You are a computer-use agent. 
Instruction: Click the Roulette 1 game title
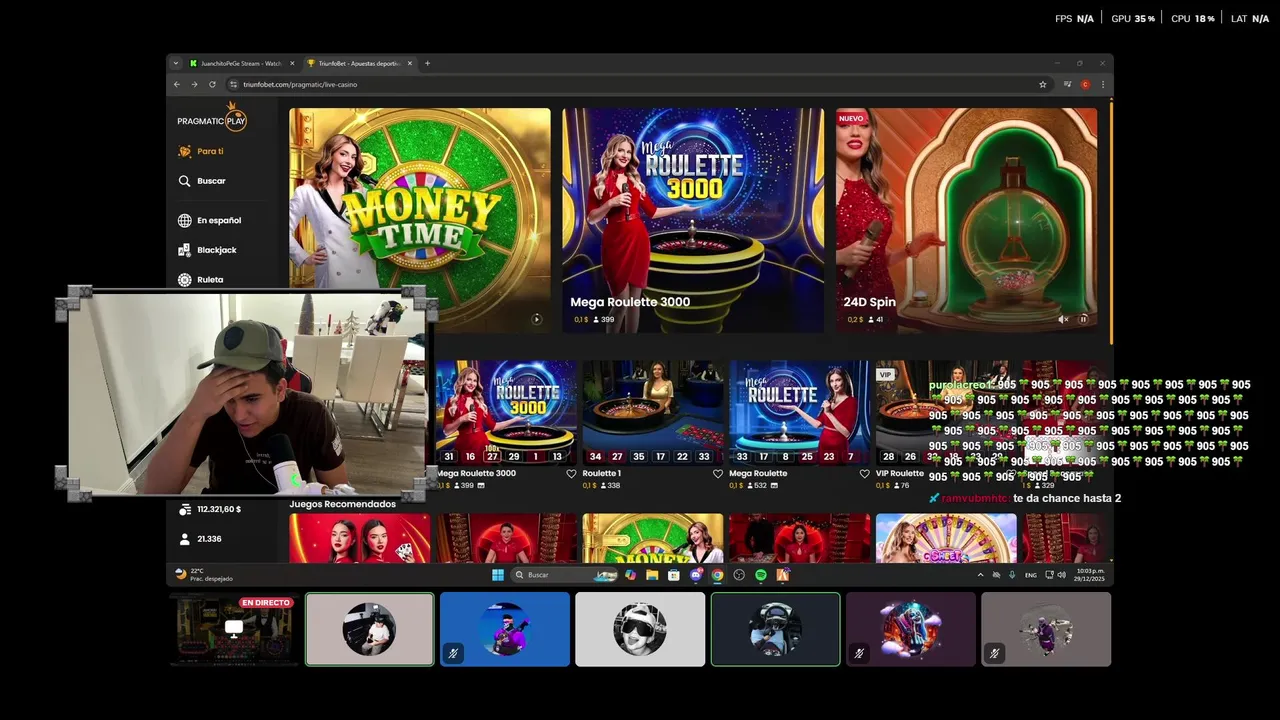tap(602, 474)
